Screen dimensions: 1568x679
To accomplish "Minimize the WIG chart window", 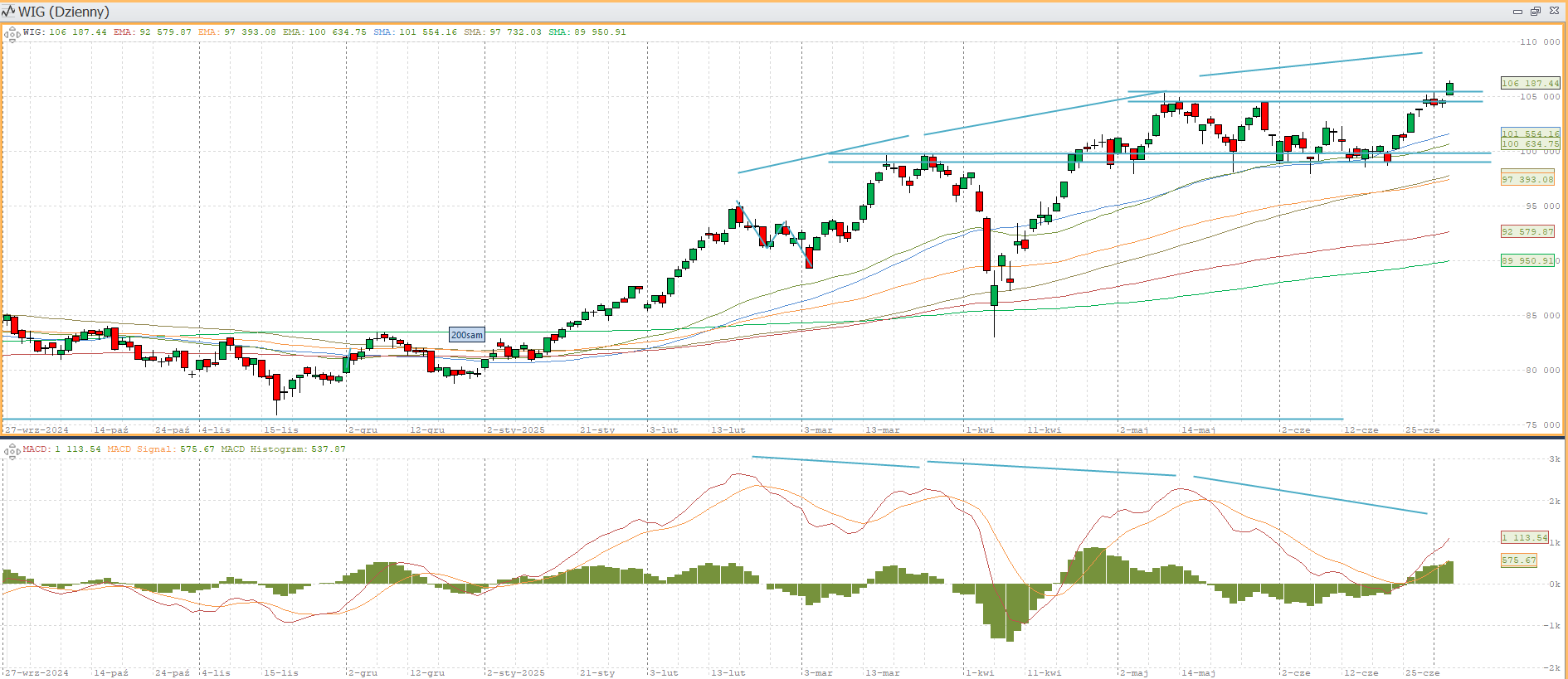I will [1517, 12].
